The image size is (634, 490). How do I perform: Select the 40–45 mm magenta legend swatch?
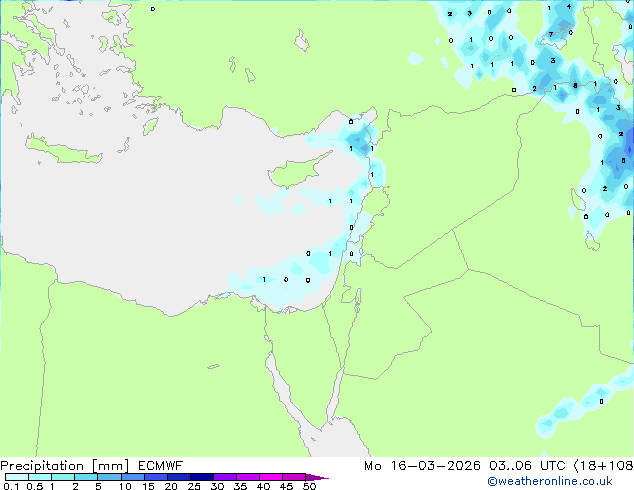[x=271, y=477]
